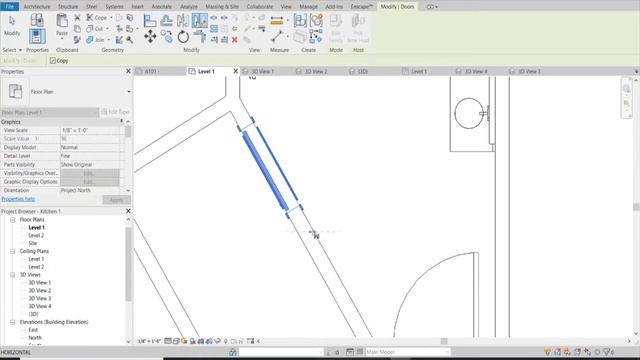Open the Floor Plan type selector dropdown
This screenshot has height=360, width=640.
coord(129,92)
